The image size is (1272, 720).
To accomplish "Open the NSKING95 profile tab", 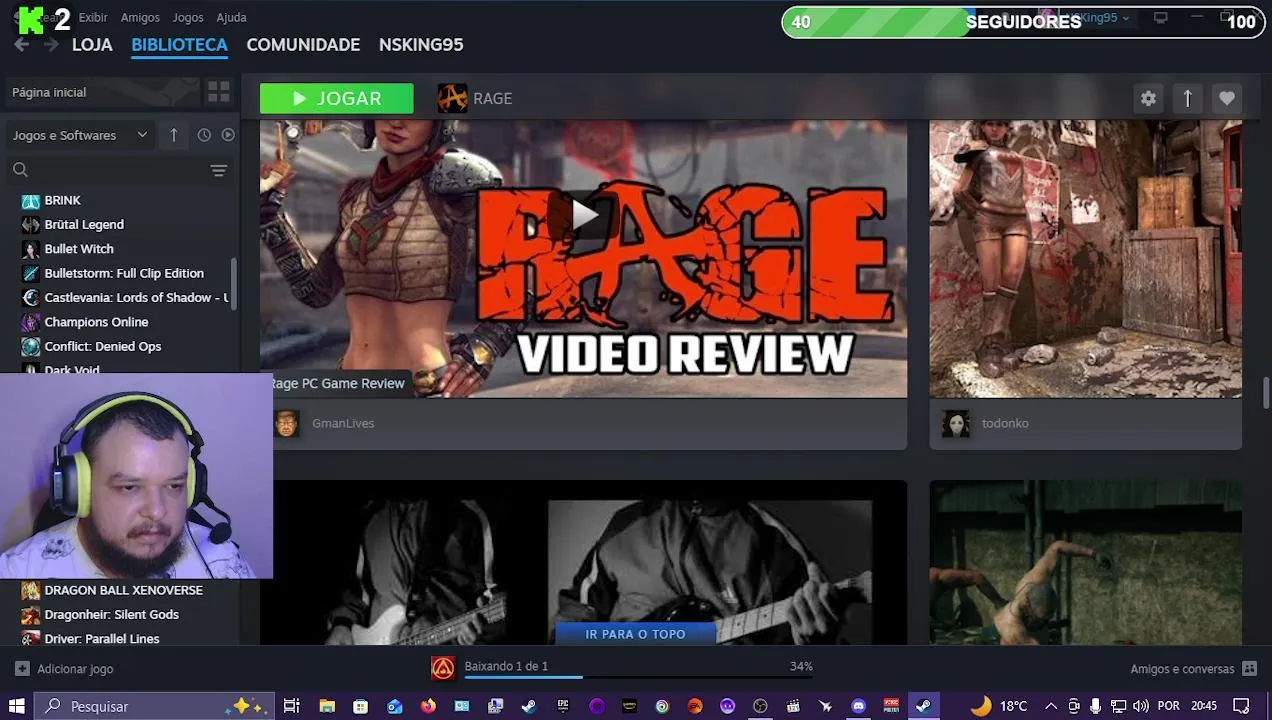I will point(421,45).
